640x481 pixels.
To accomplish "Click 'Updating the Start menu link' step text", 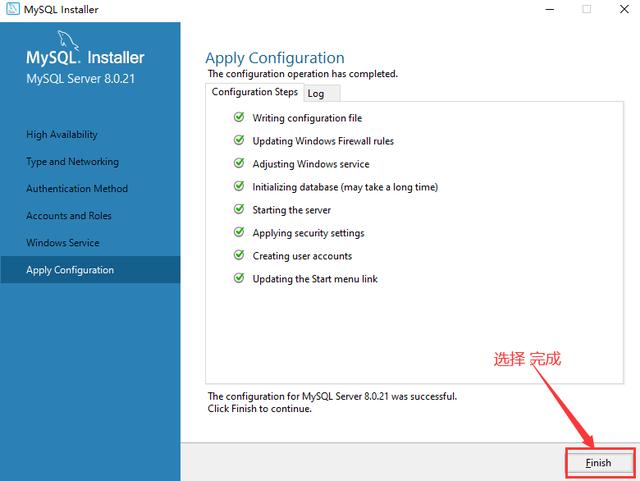I will tap(315, 279).
